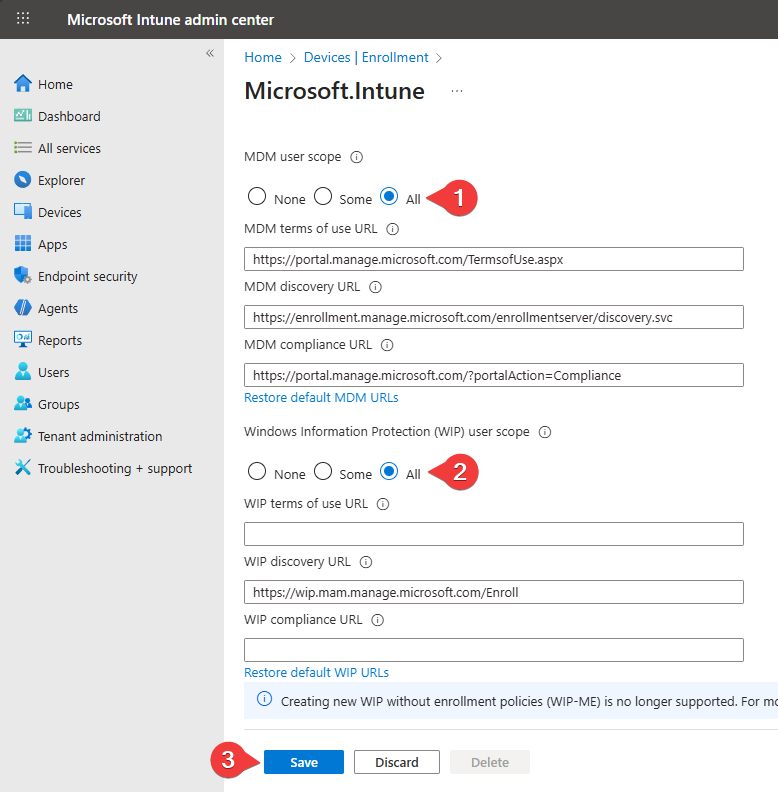Open Home in the sidebar menu

[x=55, y=84]
